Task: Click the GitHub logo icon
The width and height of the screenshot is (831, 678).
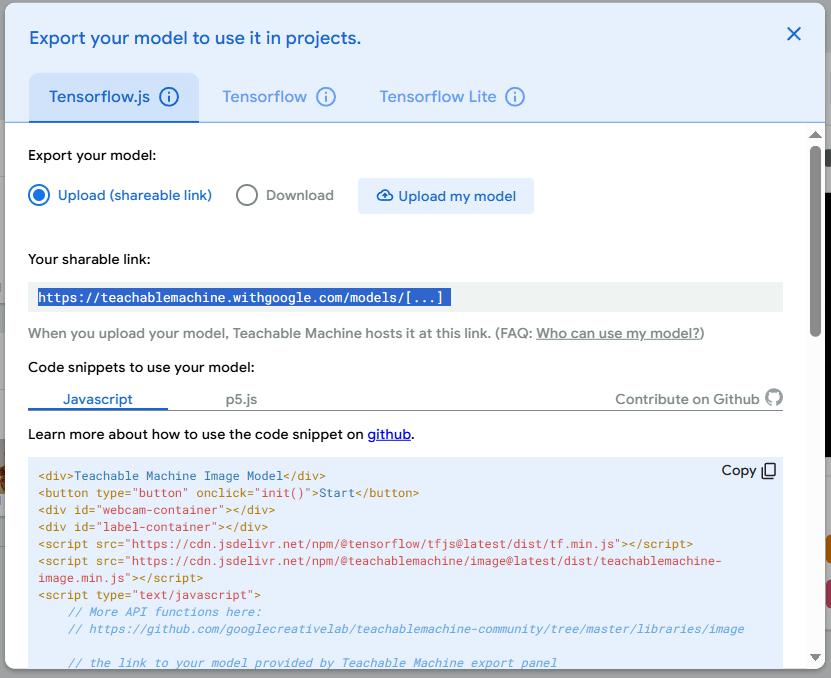Action: point(774,398)
